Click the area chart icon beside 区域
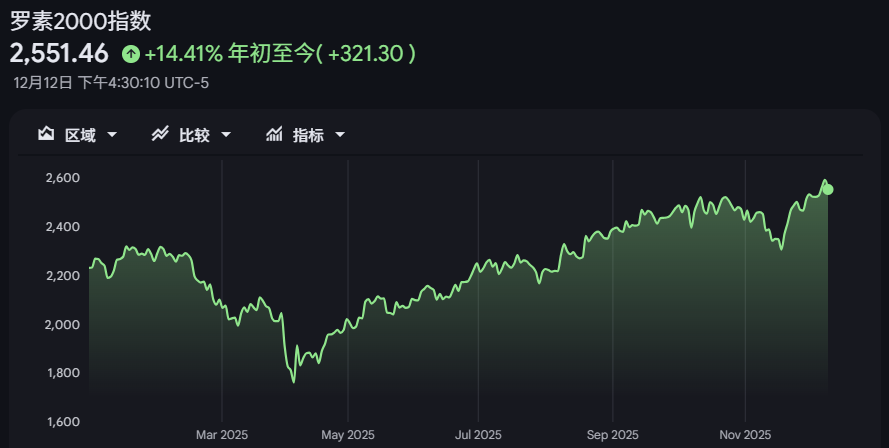The image size is (889, 448). [x=46, y=134]
